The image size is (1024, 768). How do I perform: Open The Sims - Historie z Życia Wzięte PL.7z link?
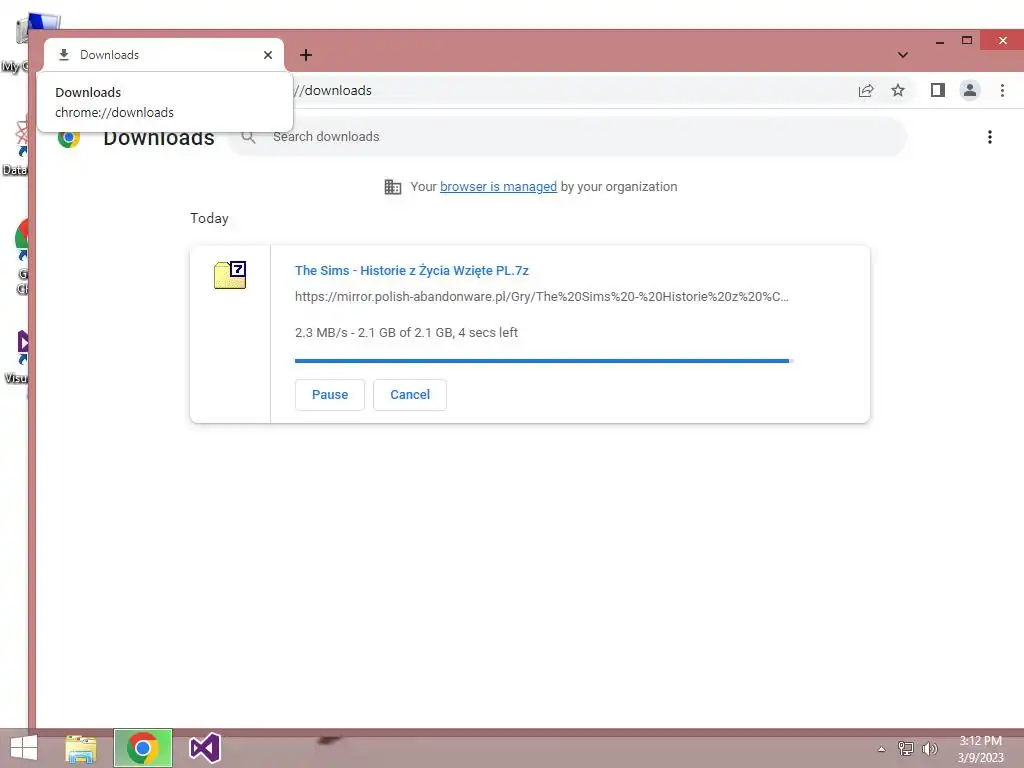pyautogui.click(x=411, y=270)
